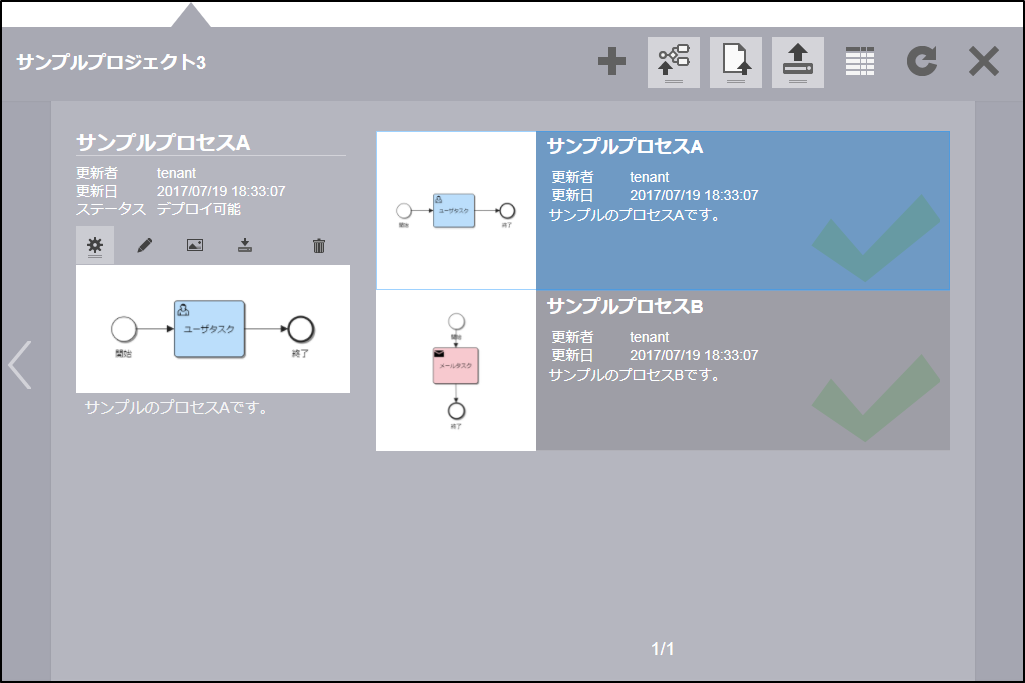1025x683 pixels.
Task: Select the サンプルプロセスB thumbnail in the list
Action: pyautogui.click(x=456, y=371)
